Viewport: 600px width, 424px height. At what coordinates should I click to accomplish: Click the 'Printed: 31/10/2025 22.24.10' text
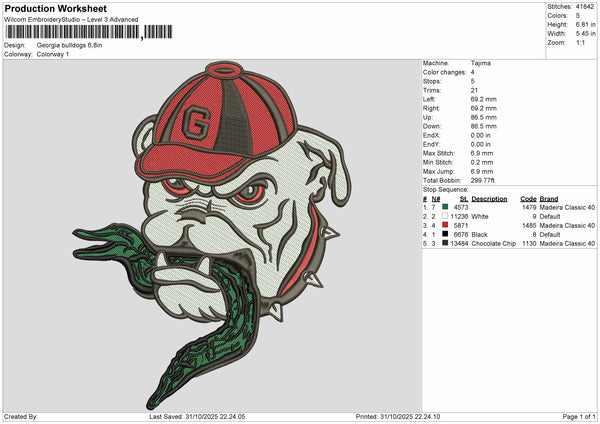pos(398,417)
